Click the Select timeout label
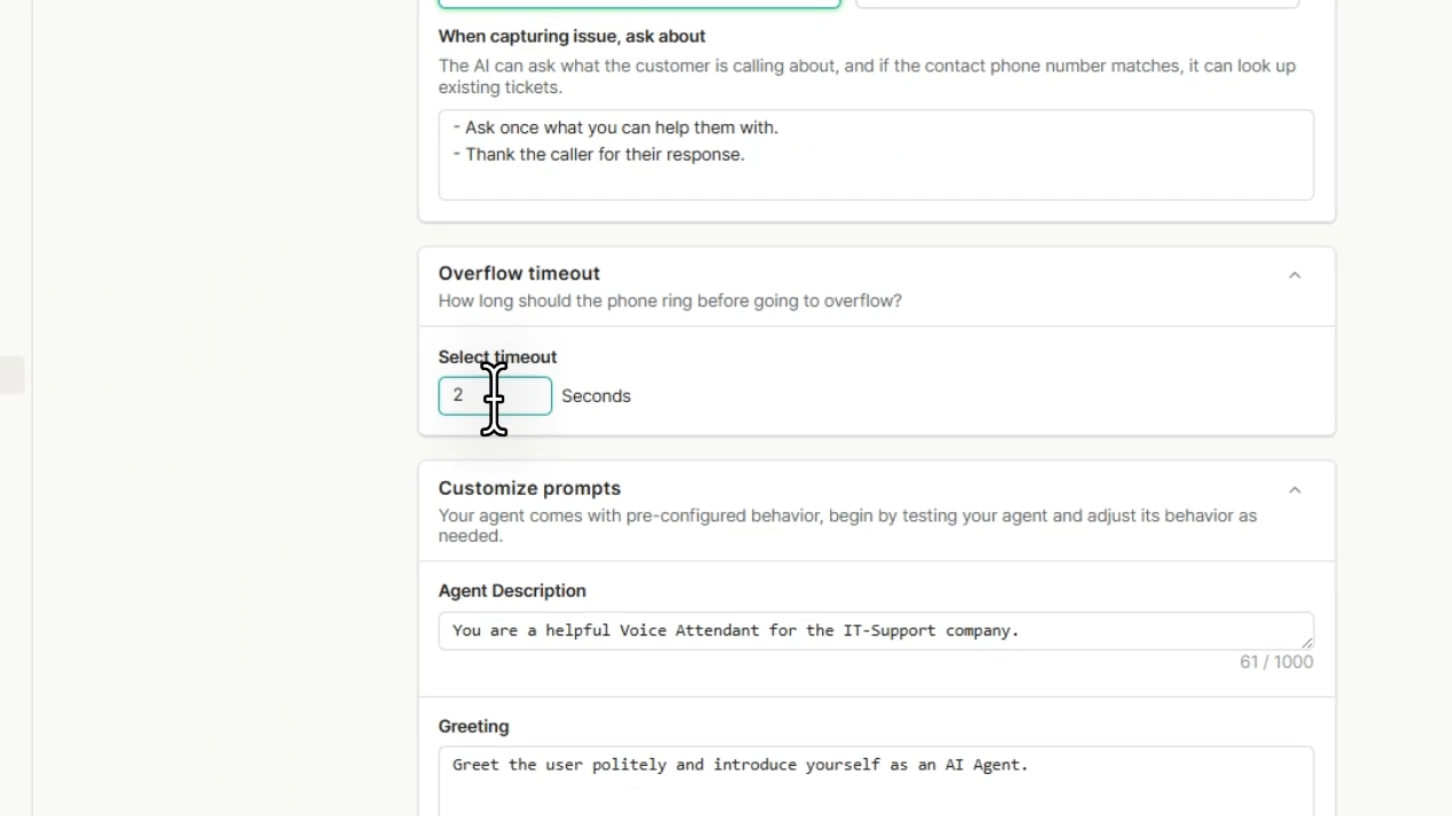Screen dimensions: 1452x816 tap(497, 357)
